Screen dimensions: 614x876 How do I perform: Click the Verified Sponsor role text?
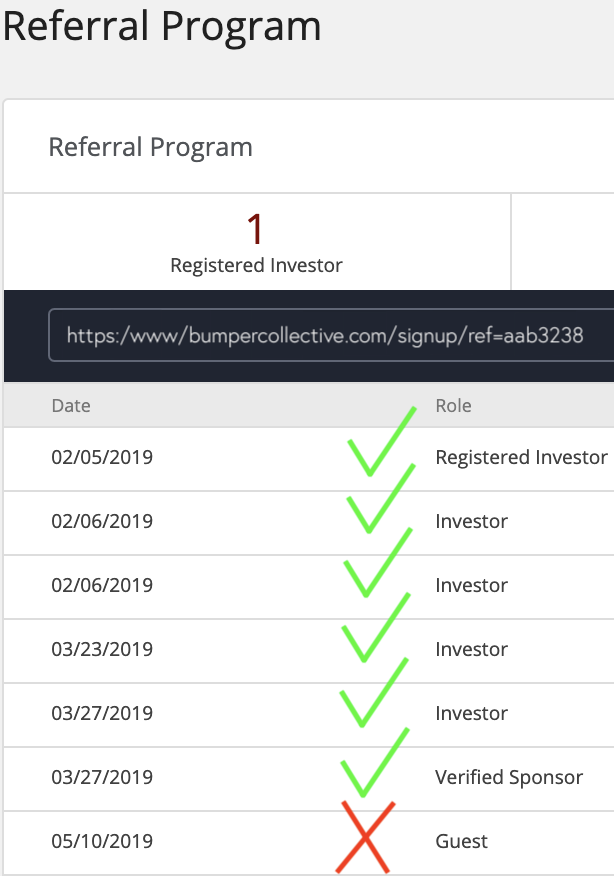click(x=509, y=777)
